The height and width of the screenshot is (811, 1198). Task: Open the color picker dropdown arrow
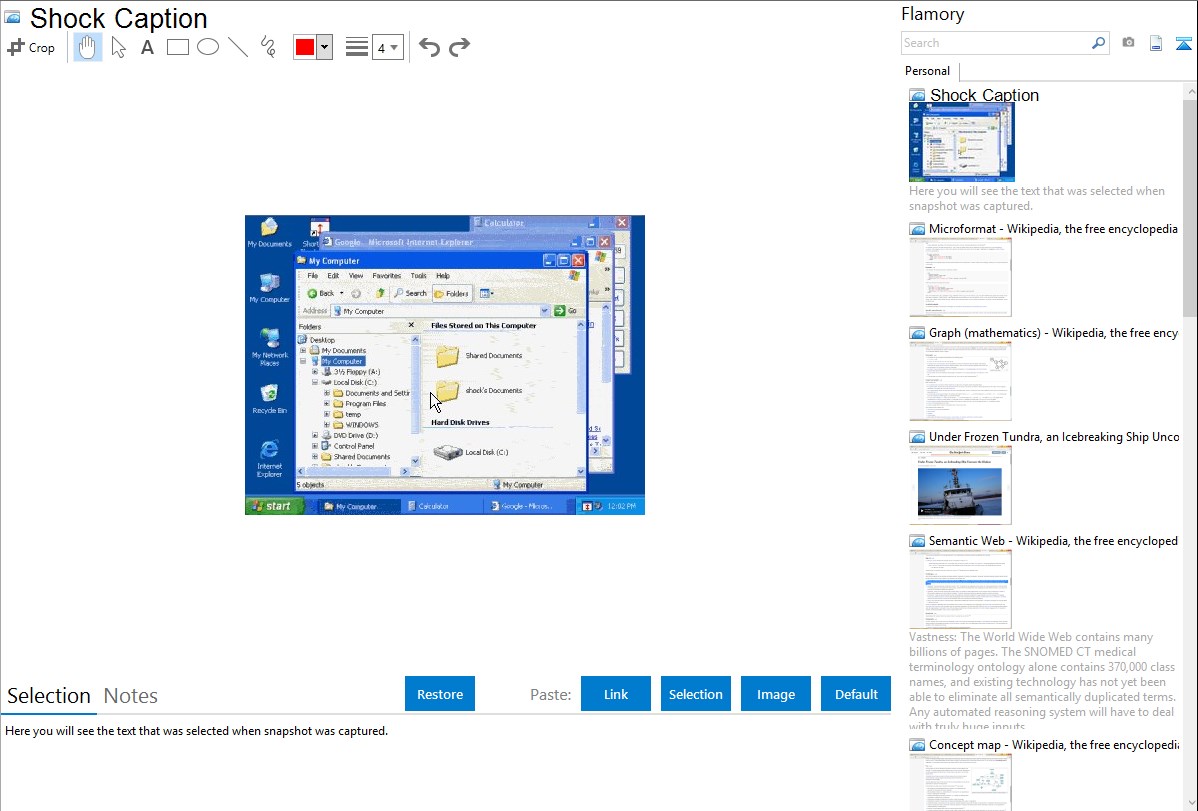(x=325, y=47)
